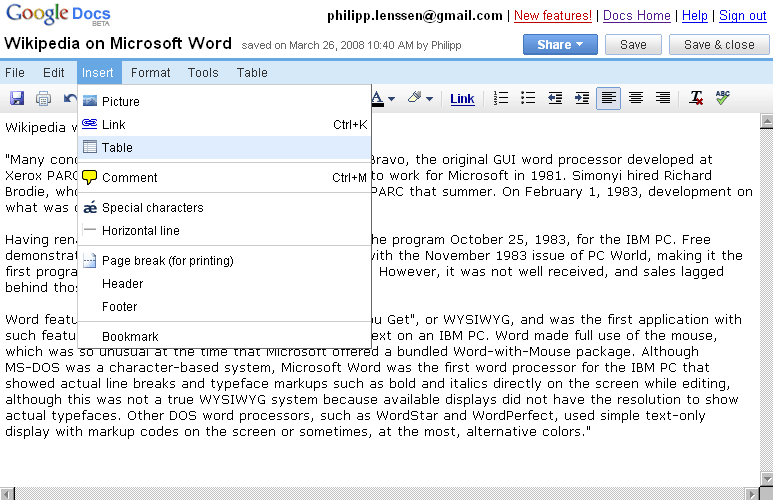This screenshot has height=500, width=773.
Task: Remove formatting from selected text
Action: point(696,98)
